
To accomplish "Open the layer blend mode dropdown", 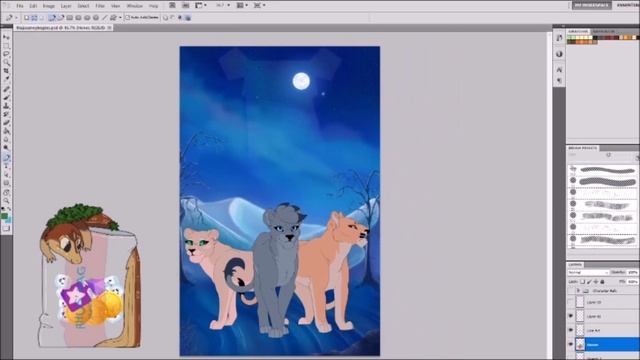I will [x=588, y=272].
